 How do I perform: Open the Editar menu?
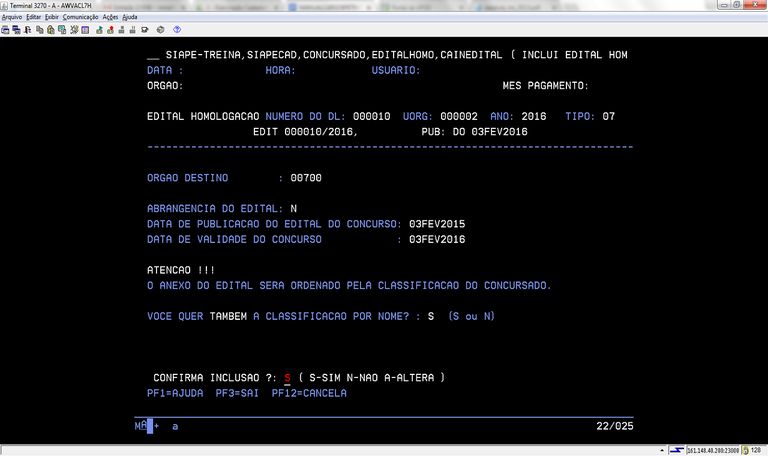(34, 17)
